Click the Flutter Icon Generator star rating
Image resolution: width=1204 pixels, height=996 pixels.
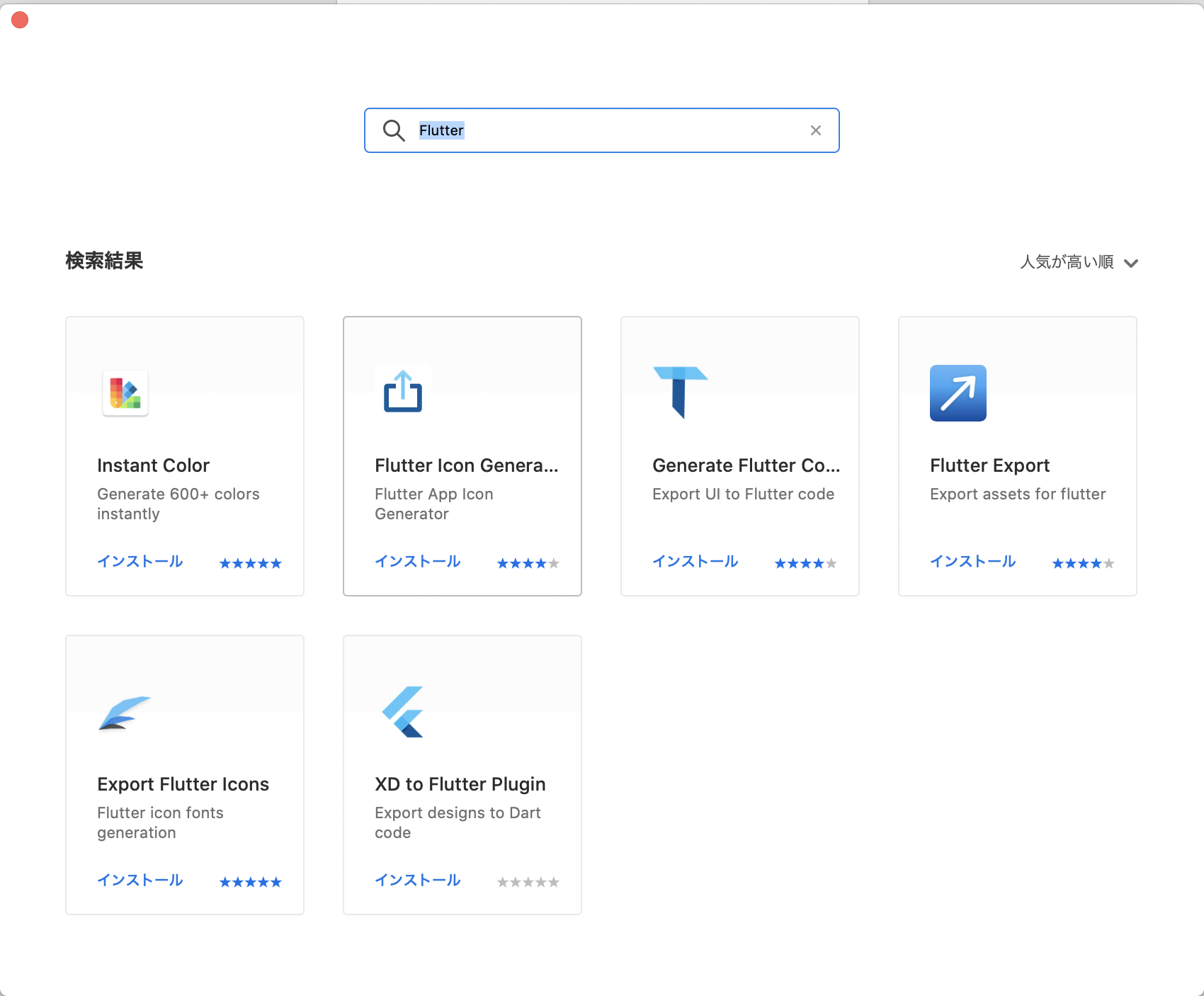[x=528, y=563]
